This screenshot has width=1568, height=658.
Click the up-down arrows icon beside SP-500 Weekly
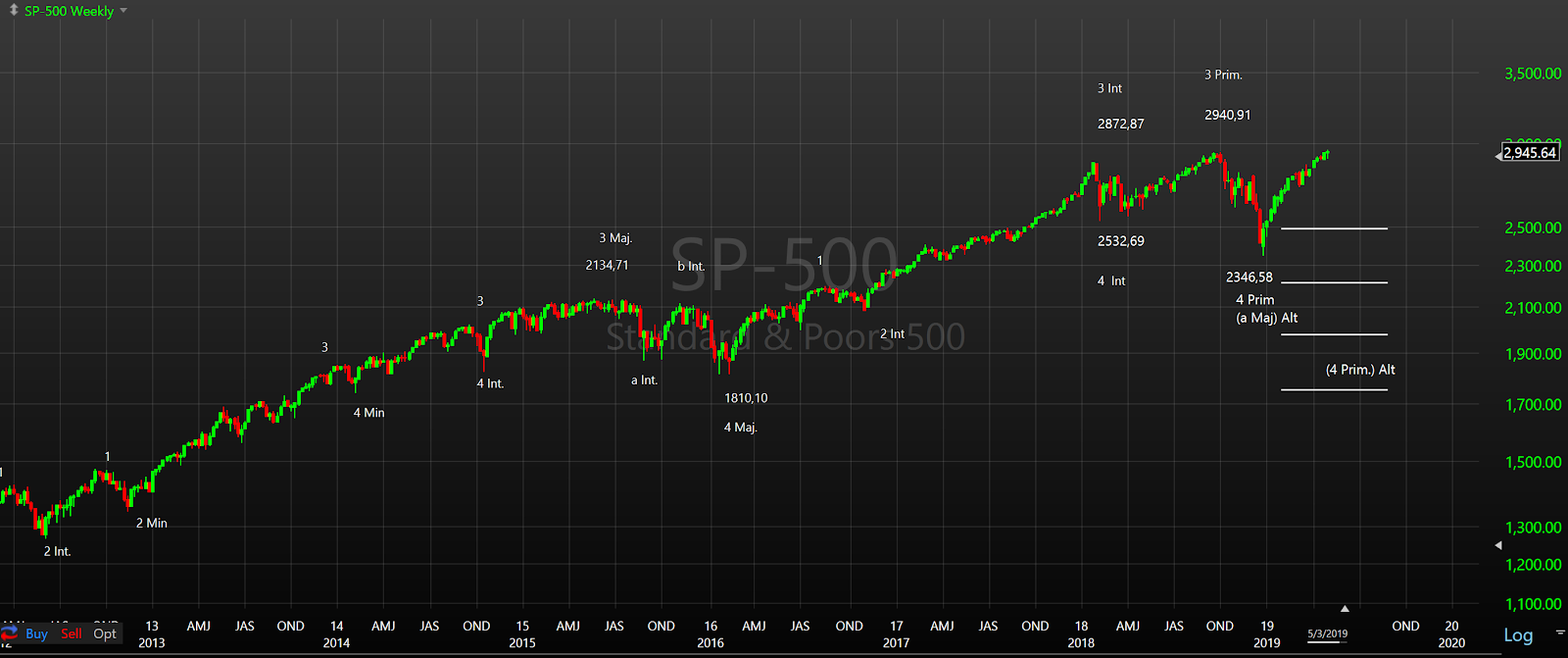[x=14, y=11]
